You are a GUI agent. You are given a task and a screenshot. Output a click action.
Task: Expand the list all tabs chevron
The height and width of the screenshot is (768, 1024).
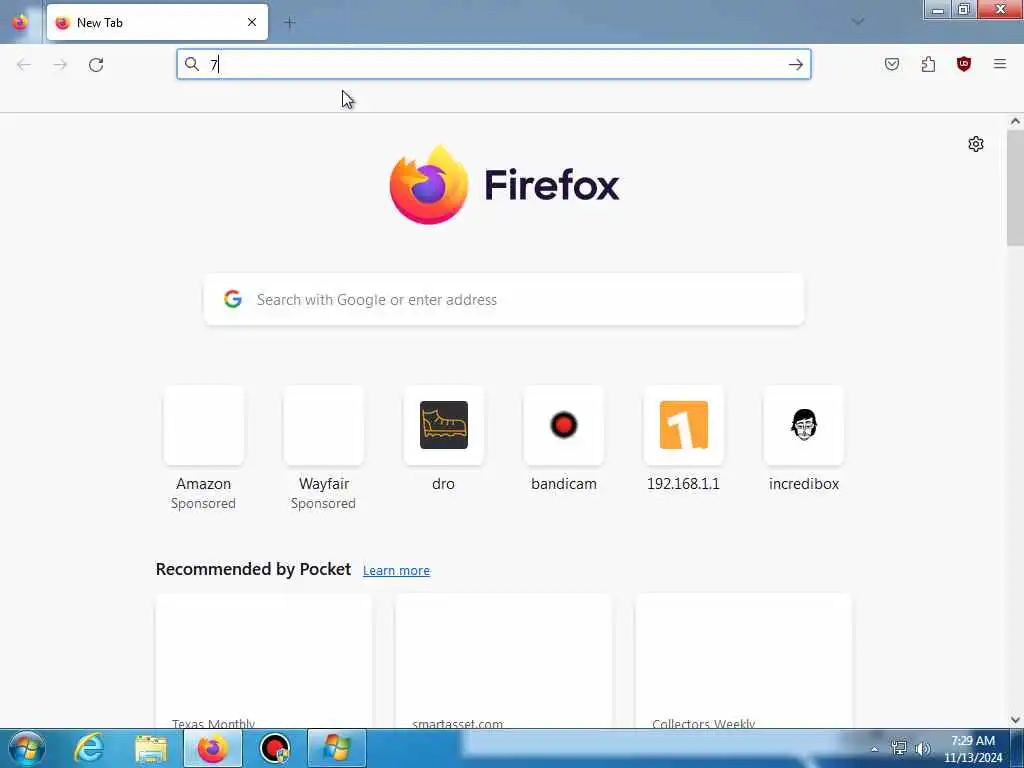[x=858, y=22]
